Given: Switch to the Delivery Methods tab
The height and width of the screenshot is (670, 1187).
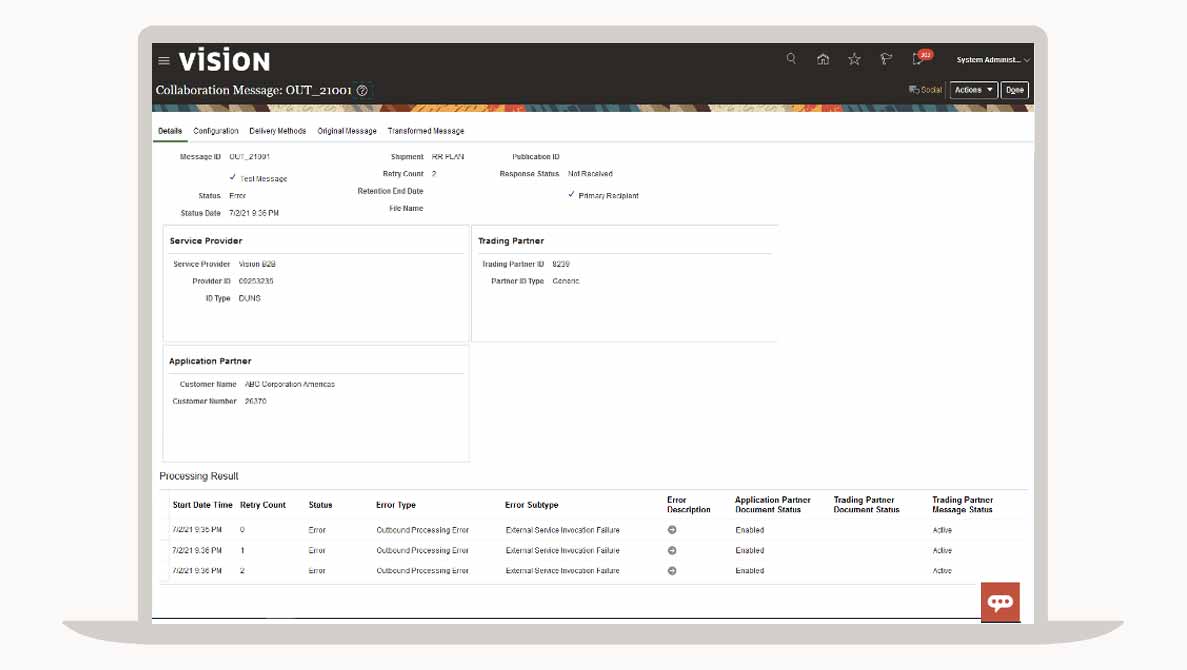Looking at the screenshot, I should (278, 131).
